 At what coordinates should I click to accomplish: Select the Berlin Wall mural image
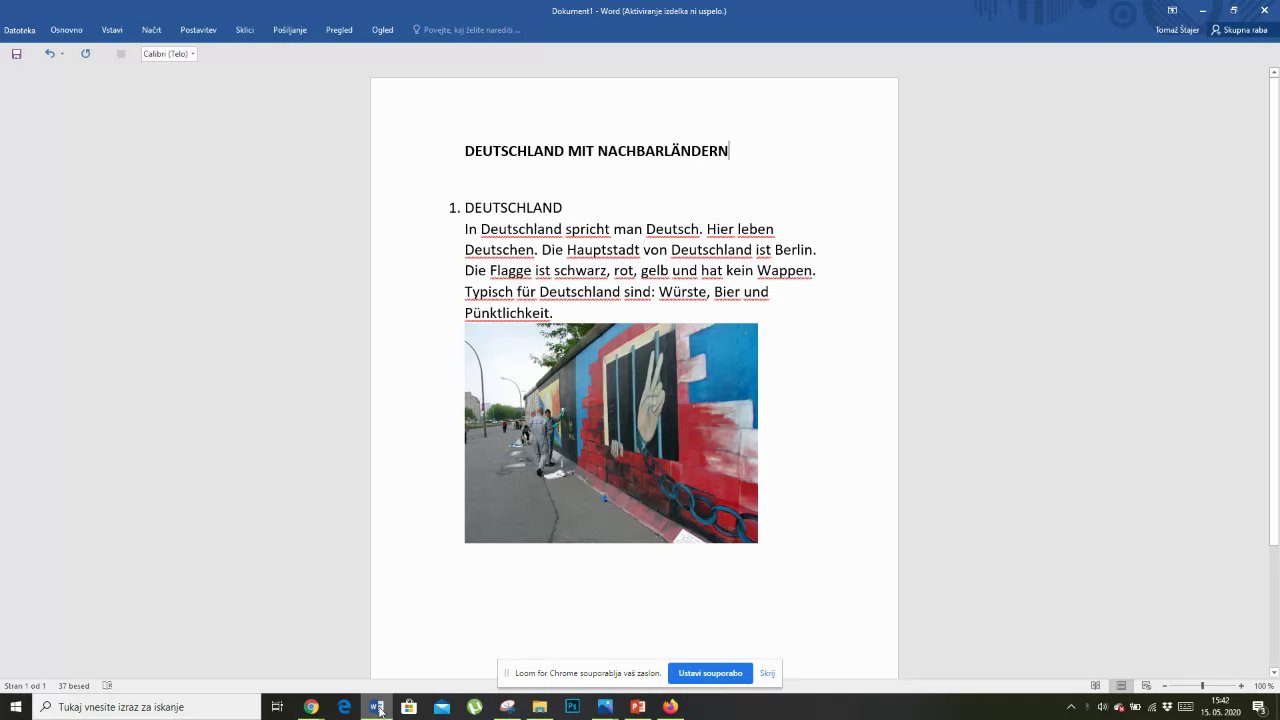pyautogui.click(x=611, y=433)
